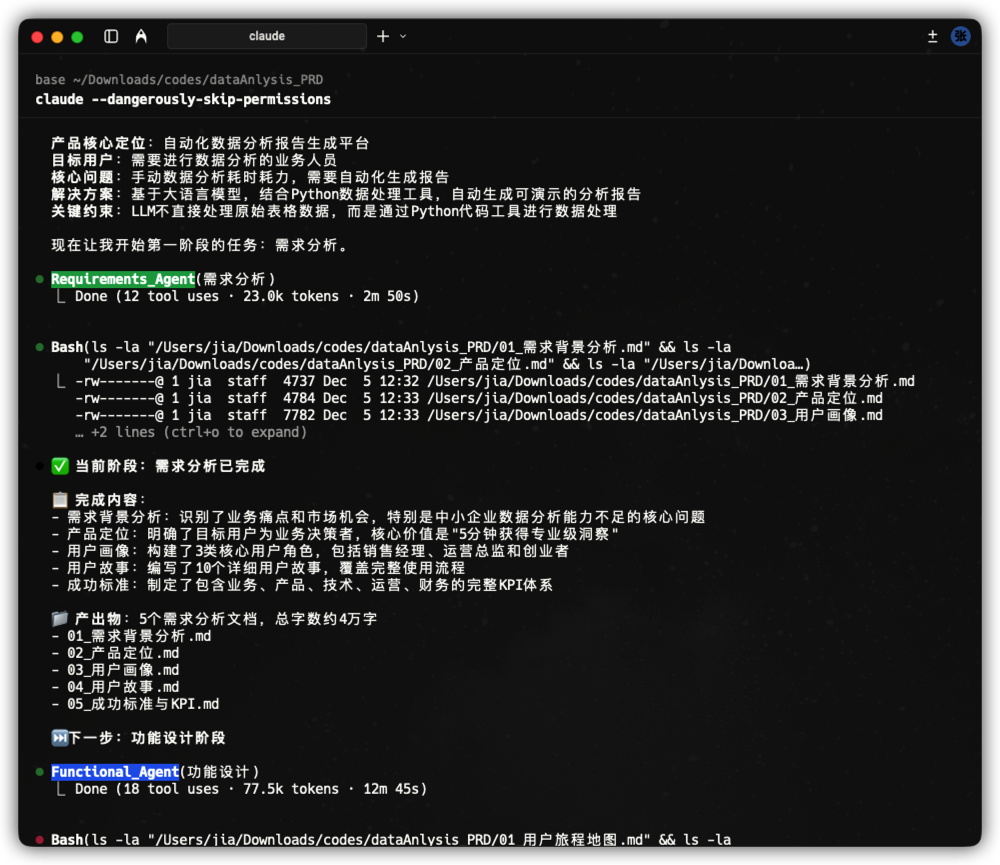Click the folder emoji beside 产出物

pyautogui.click(x=60, y=619)
